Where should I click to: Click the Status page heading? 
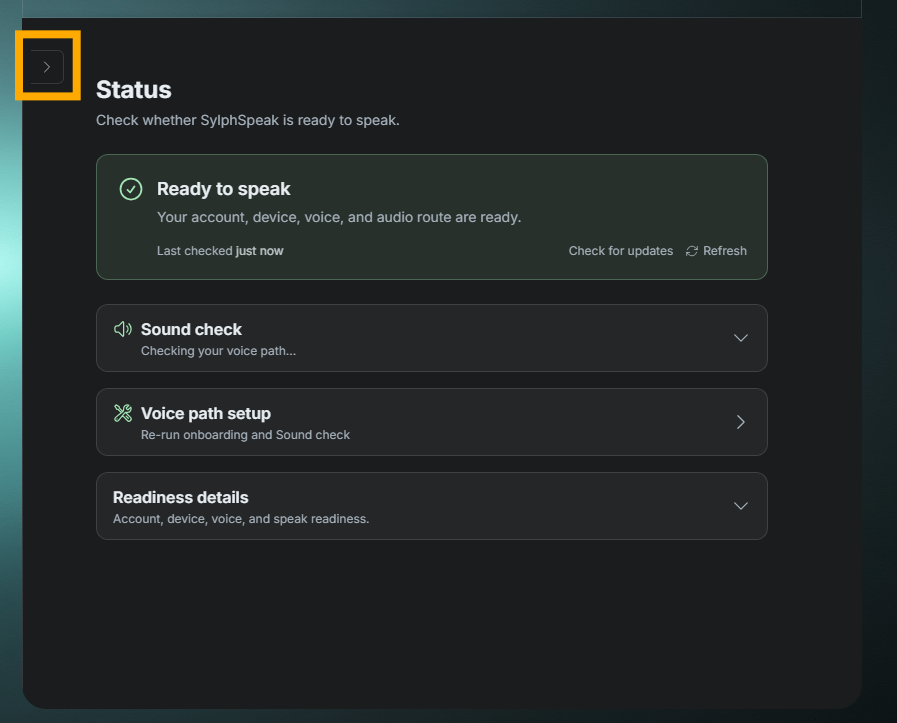134,90
